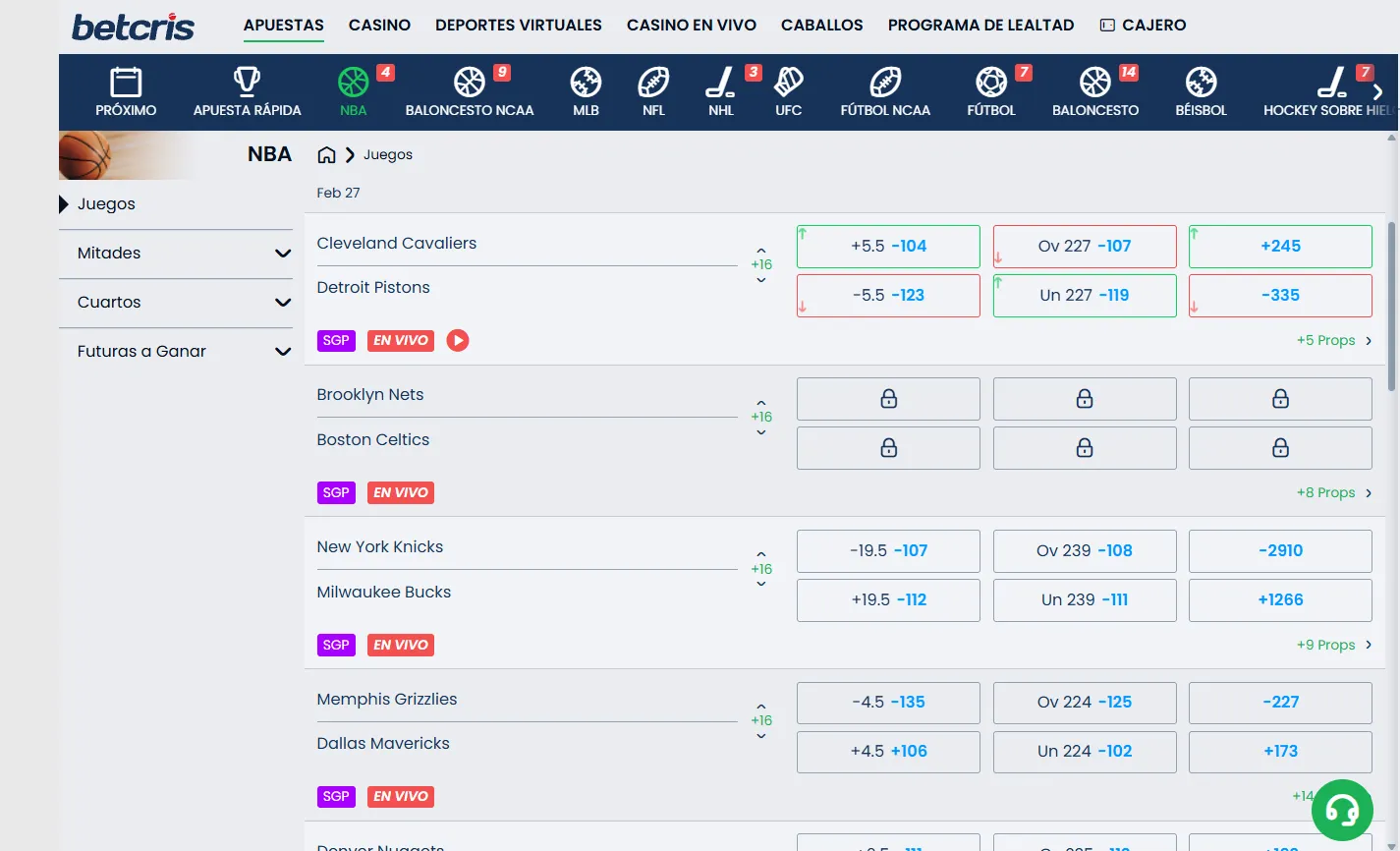The image size is (1400, 851).
Task: Toggle New York Knicks -2910 moneyline
Action: click(1280, 551)
